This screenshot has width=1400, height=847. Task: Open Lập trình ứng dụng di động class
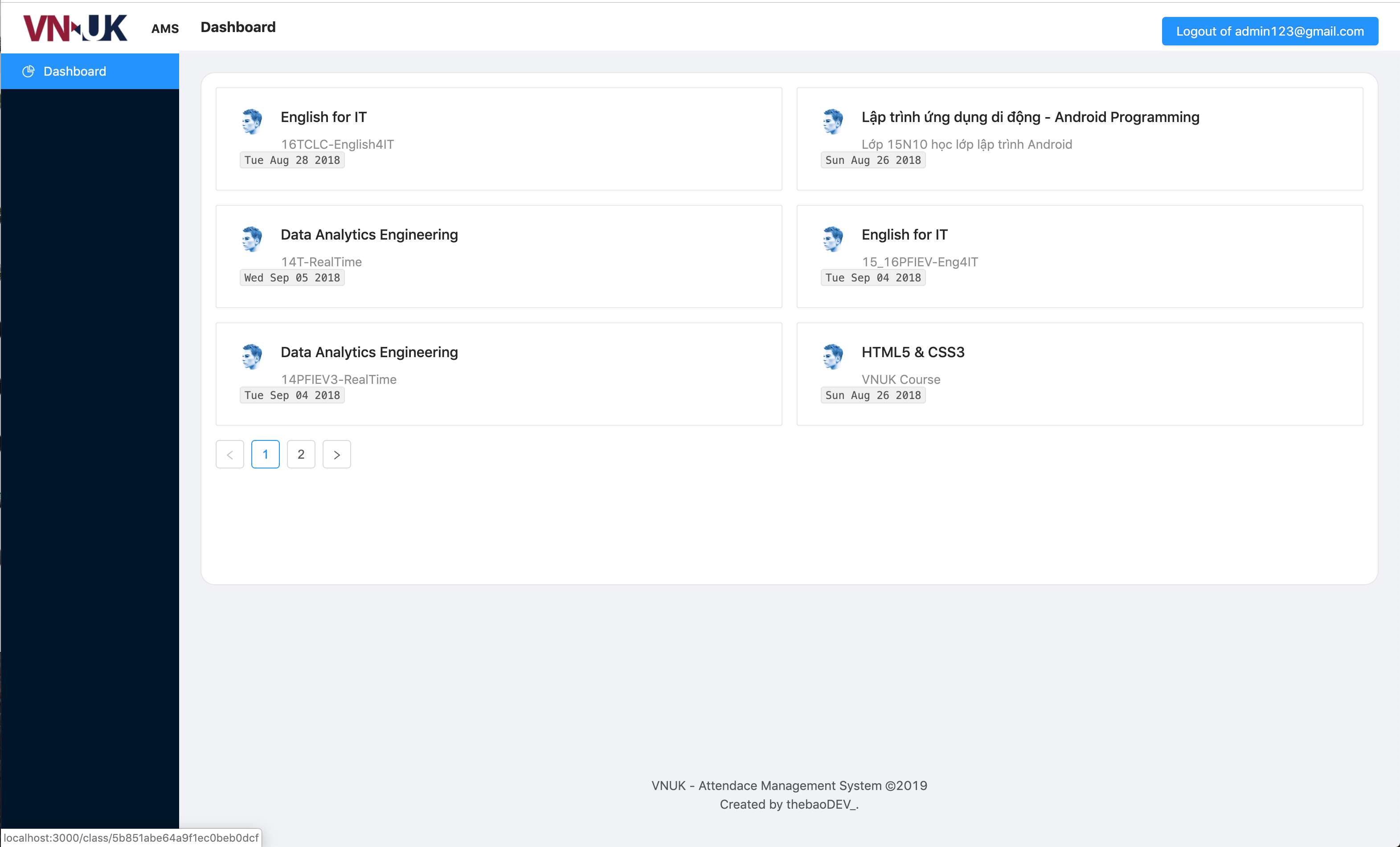[1030, 117]
